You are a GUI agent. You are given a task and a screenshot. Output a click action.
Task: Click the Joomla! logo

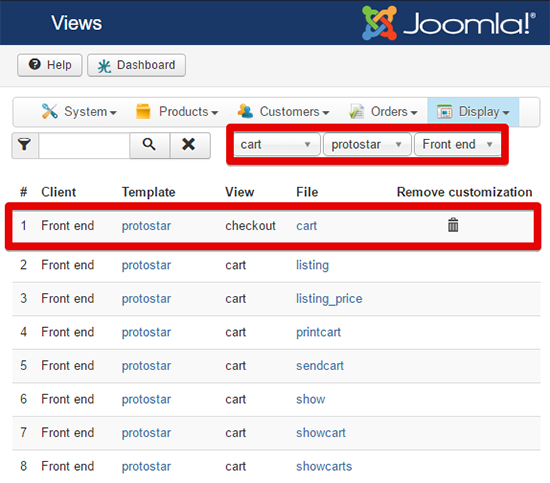click(x=449, y=23)
